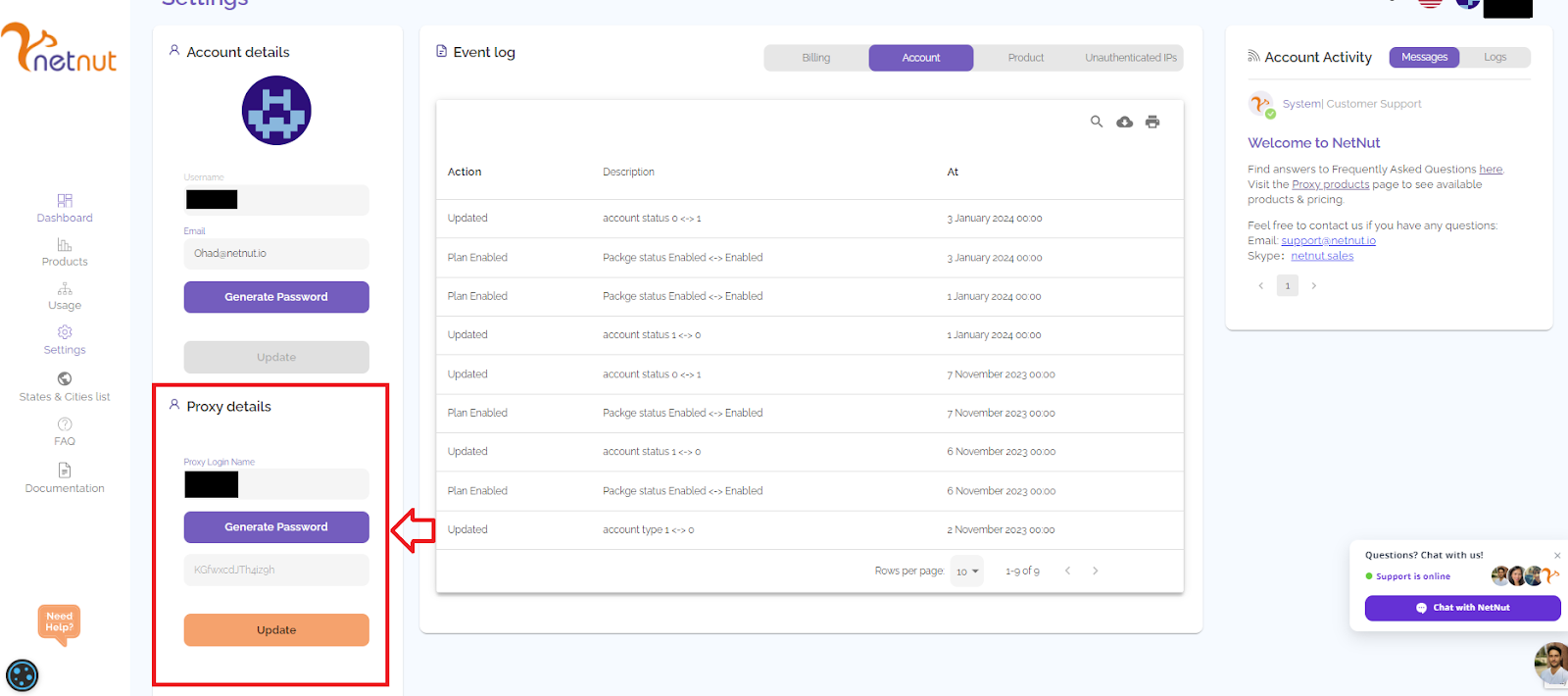
Task: Go to previous messages page arrow
Action: (1260, 286)
